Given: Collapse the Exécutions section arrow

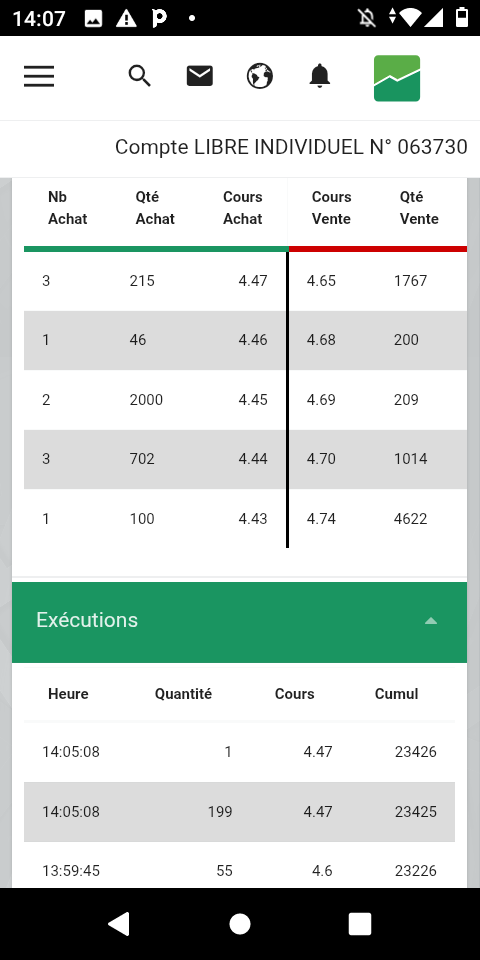Looking at the screenshot, I should coord(430,621).
